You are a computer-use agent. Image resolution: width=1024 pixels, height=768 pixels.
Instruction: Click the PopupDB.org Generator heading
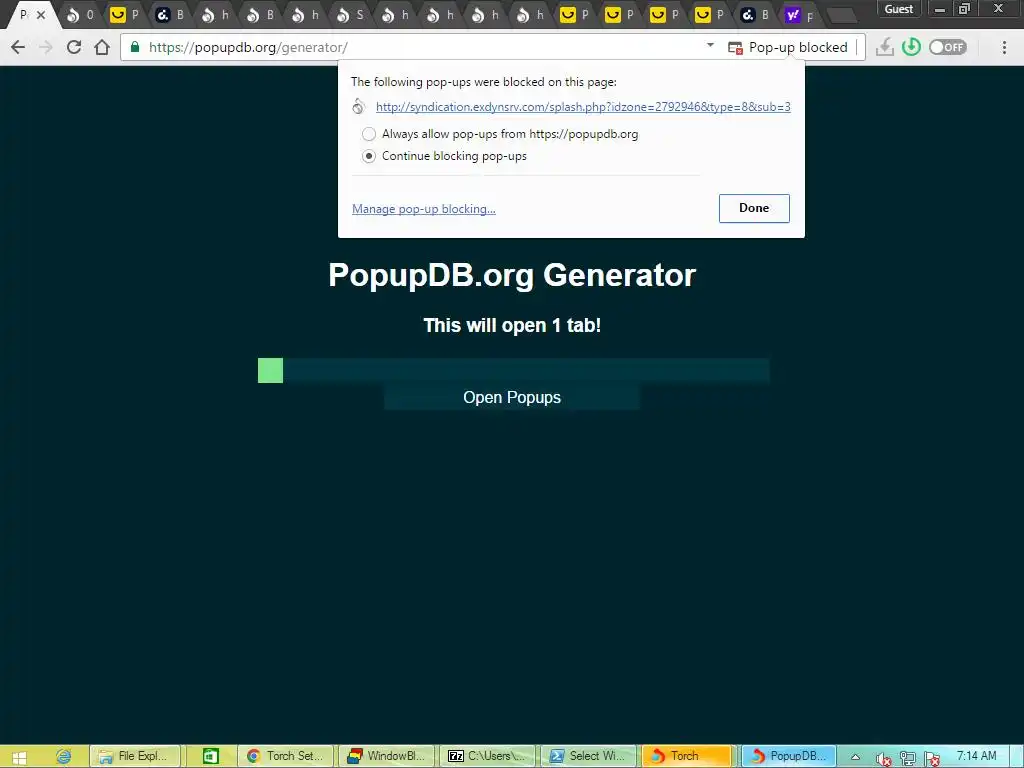[x=512, y=275]
